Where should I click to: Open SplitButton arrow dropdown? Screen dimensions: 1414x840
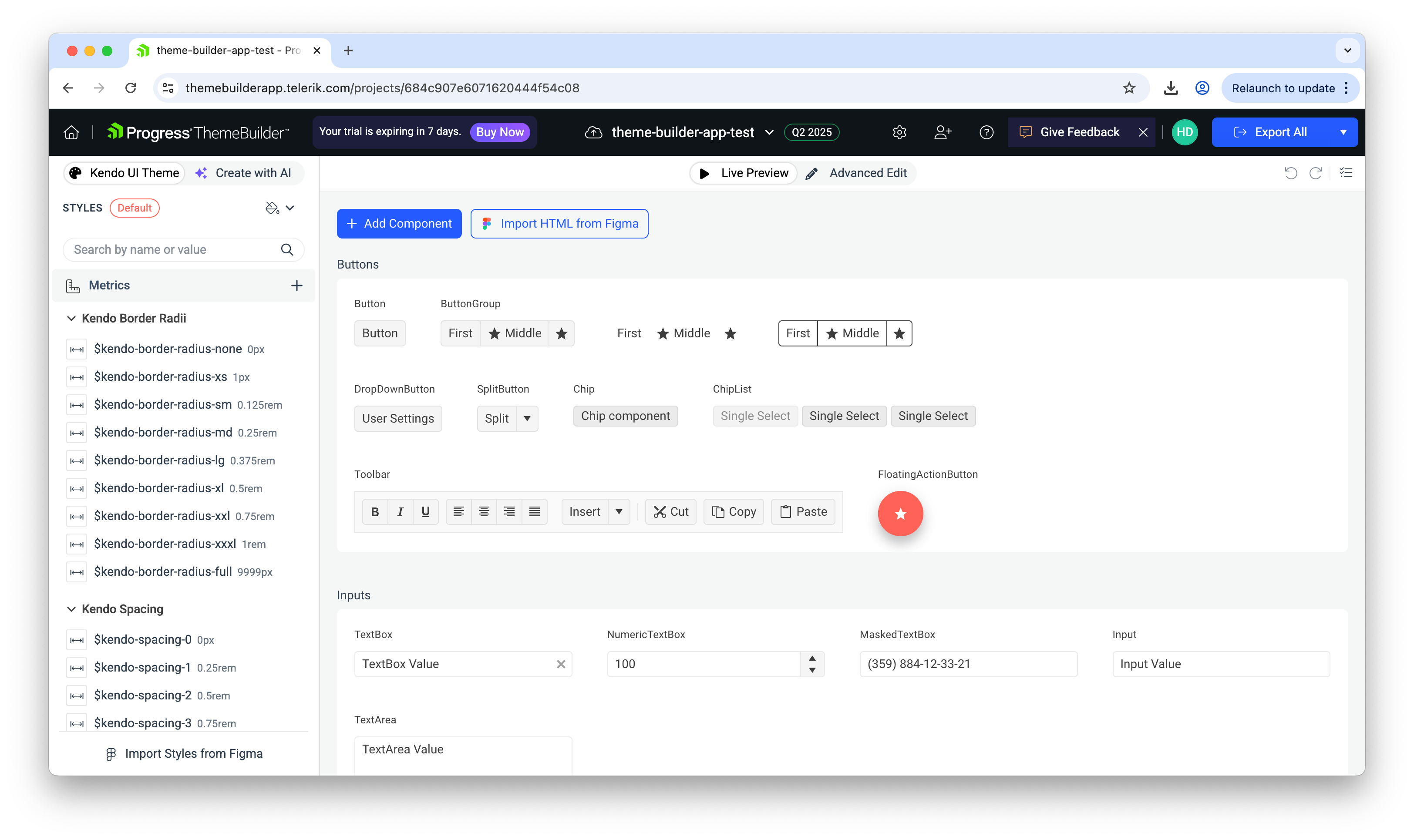527,418
